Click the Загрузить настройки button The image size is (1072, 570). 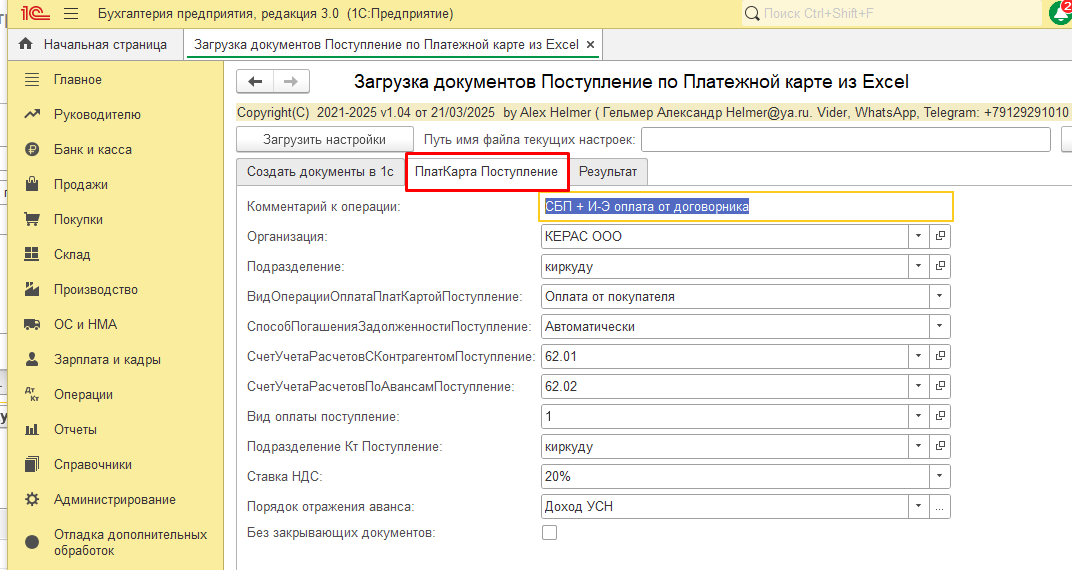[325, 139]
